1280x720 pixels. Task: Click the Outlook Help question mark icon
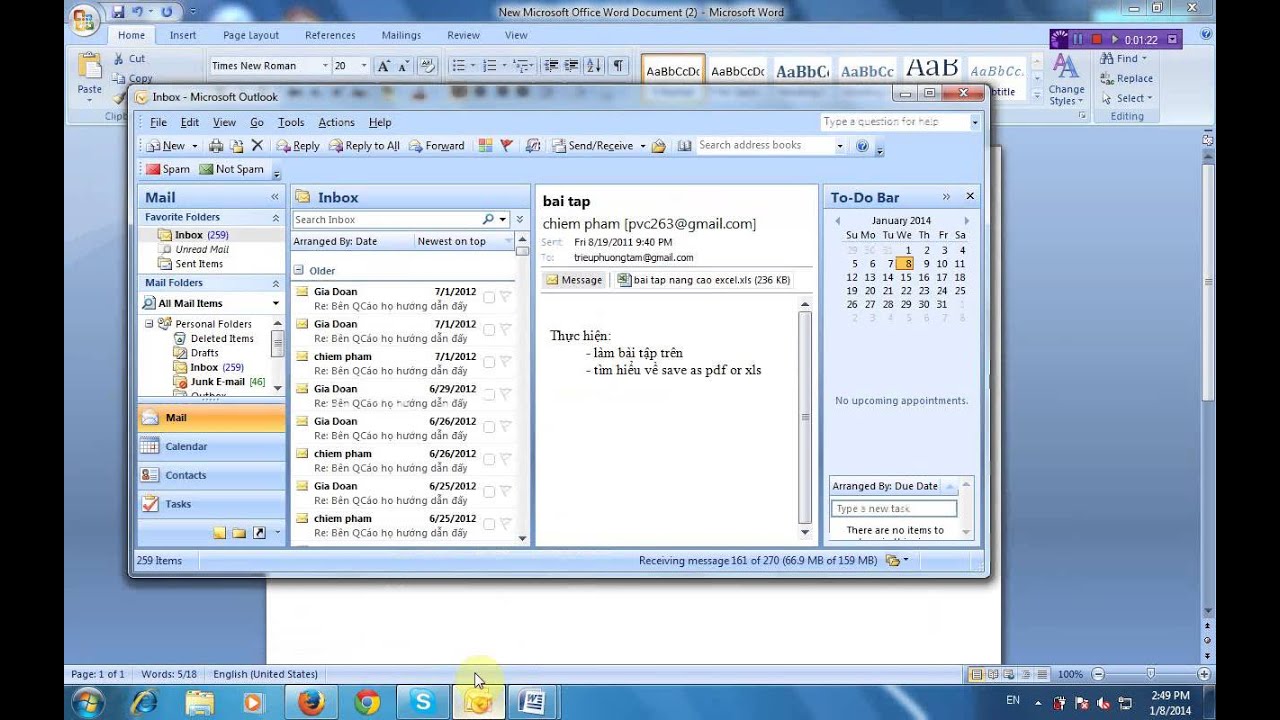click(862, 146)
